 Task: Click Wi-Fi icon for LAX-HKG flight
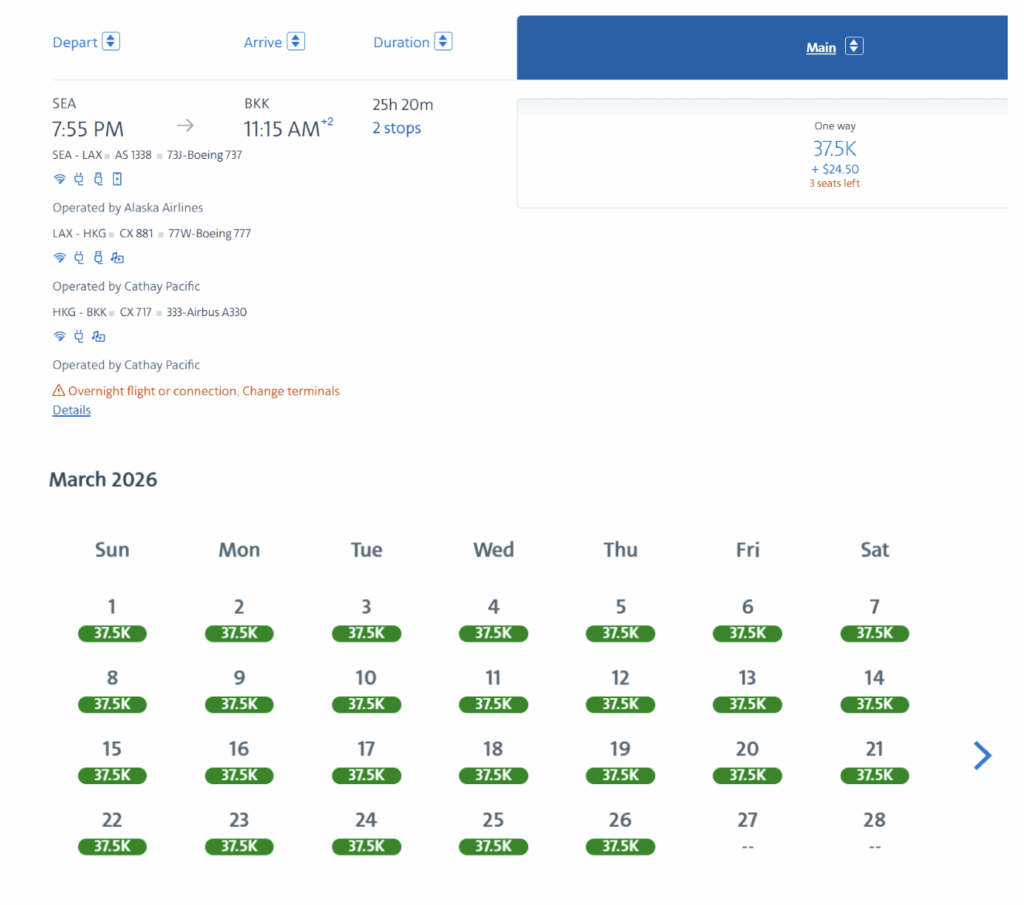click(59, 258)
